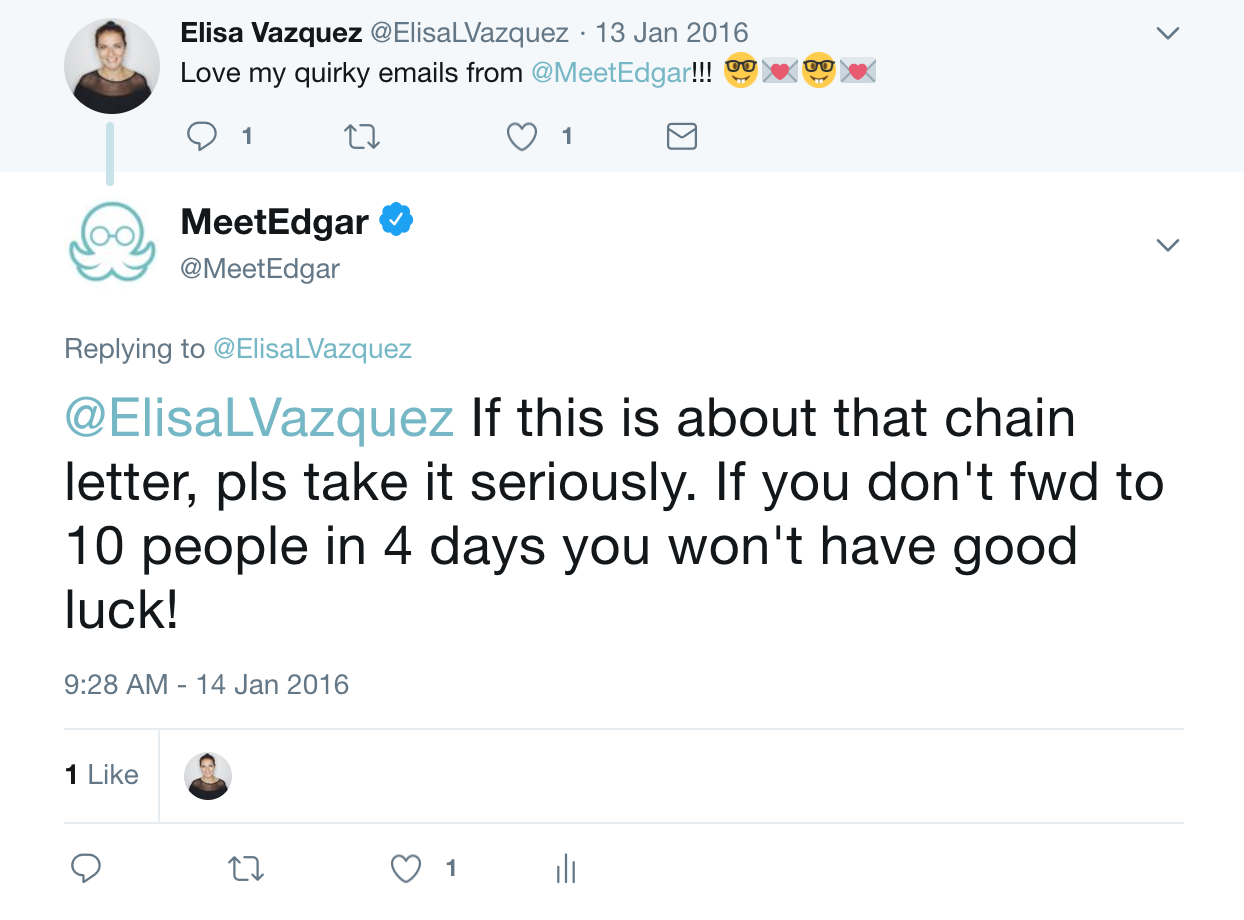View tweet activity analytics bars icon
Viewport: 1244px width, 920px height.
[566, 868]
